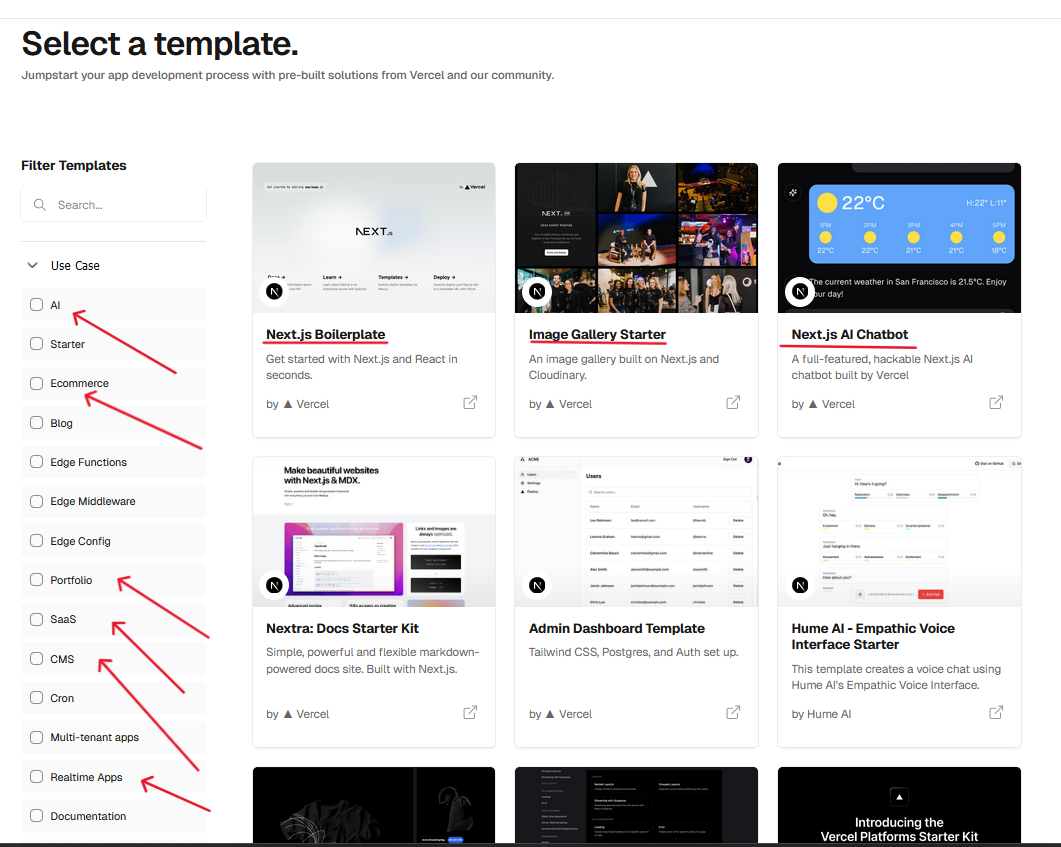
Task: Click the Next.js Boilerplate preview image
Action: point(374,237)
